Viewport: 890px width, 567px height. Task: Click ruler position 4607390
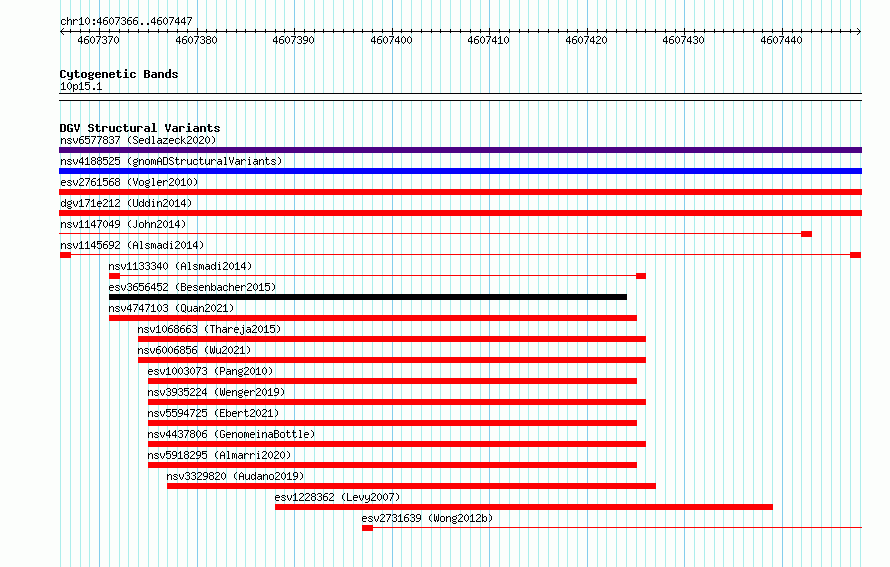tap(293, 40)
